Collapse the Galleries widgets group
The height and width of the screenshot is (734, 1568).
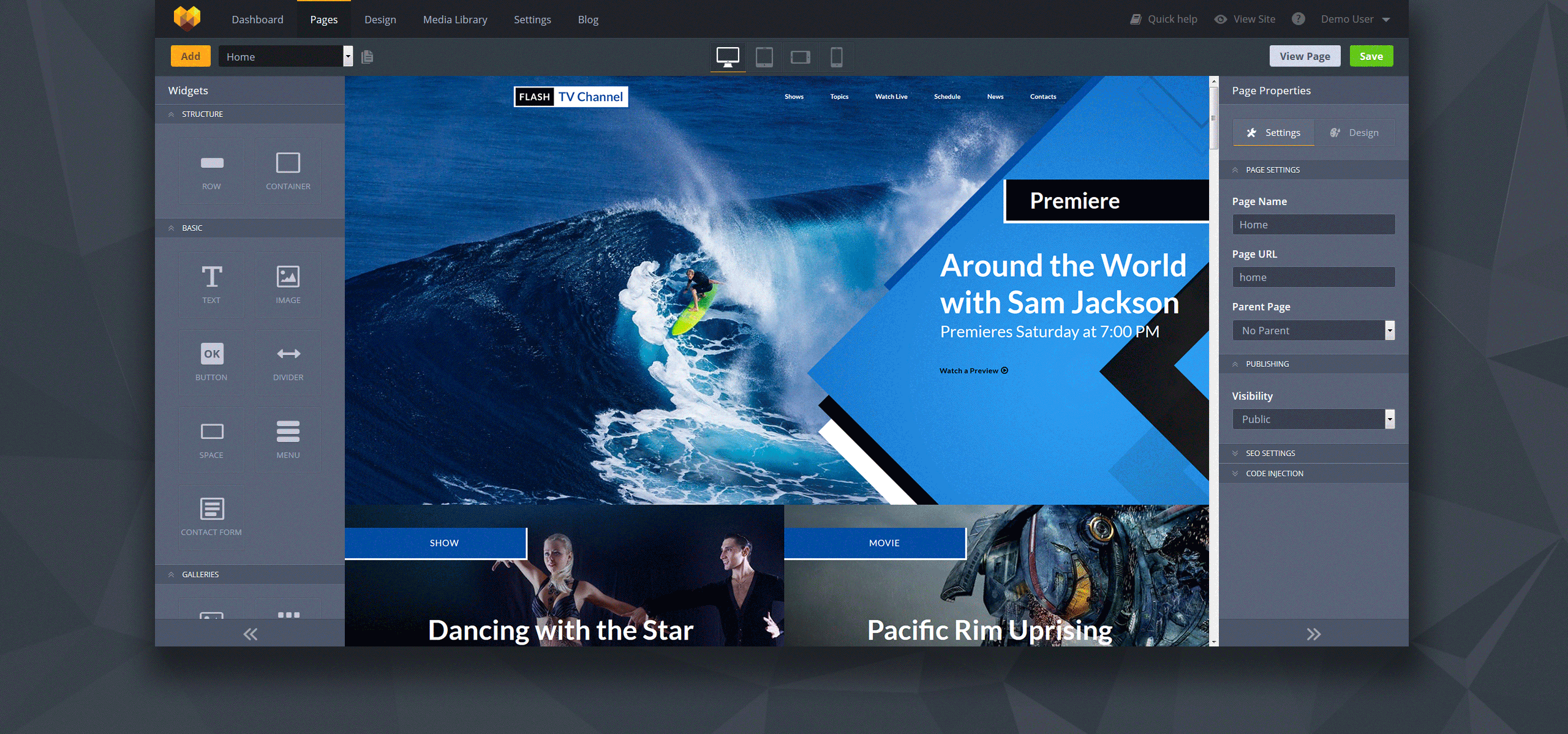coord(250,574)
